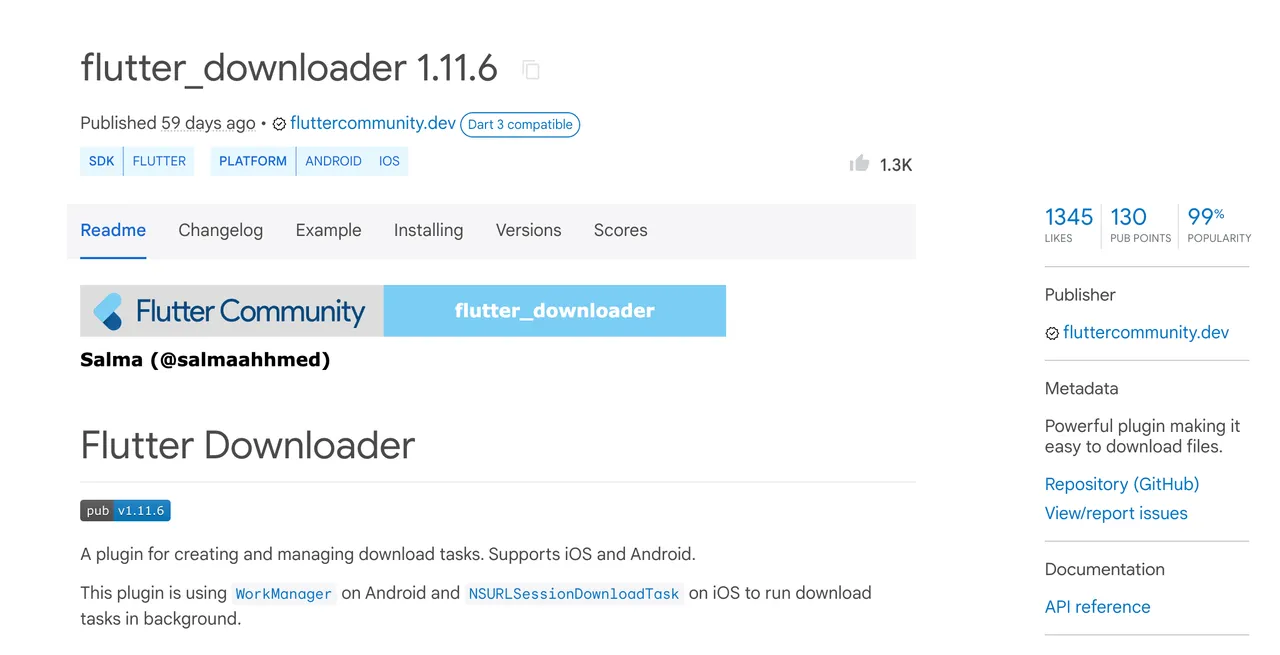Screen dimensions: 1280x655
Task: Click the Metadata sidebar heading
Action: [1081, 388]
